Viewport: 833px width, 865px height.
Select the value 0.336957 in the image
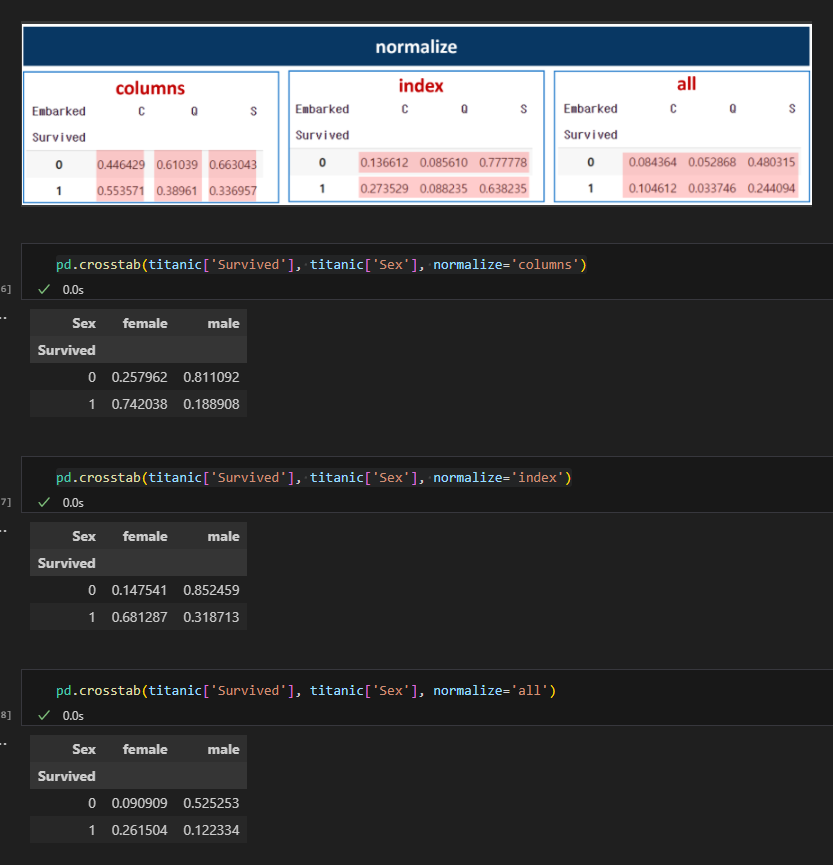click(x=233, y=191)
